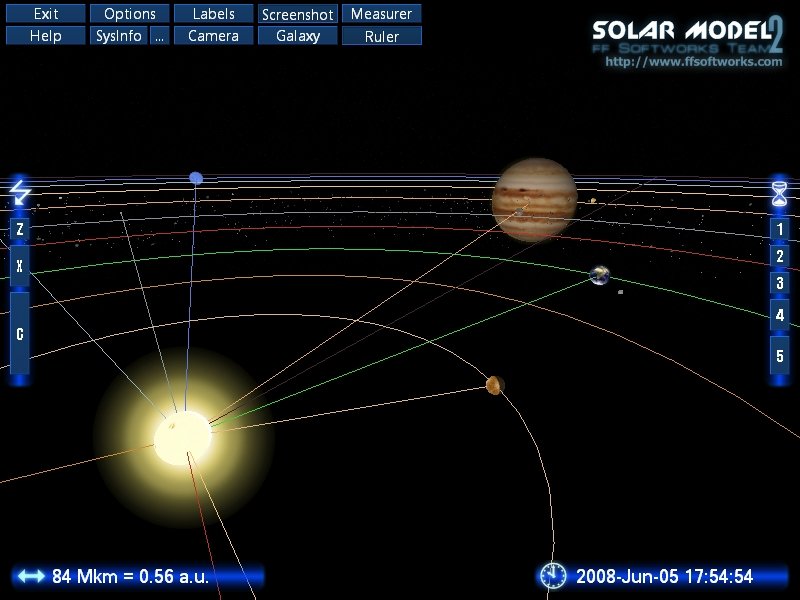Click the clock icon beside the date
800x600 pixels.
[x=552, y=575]
